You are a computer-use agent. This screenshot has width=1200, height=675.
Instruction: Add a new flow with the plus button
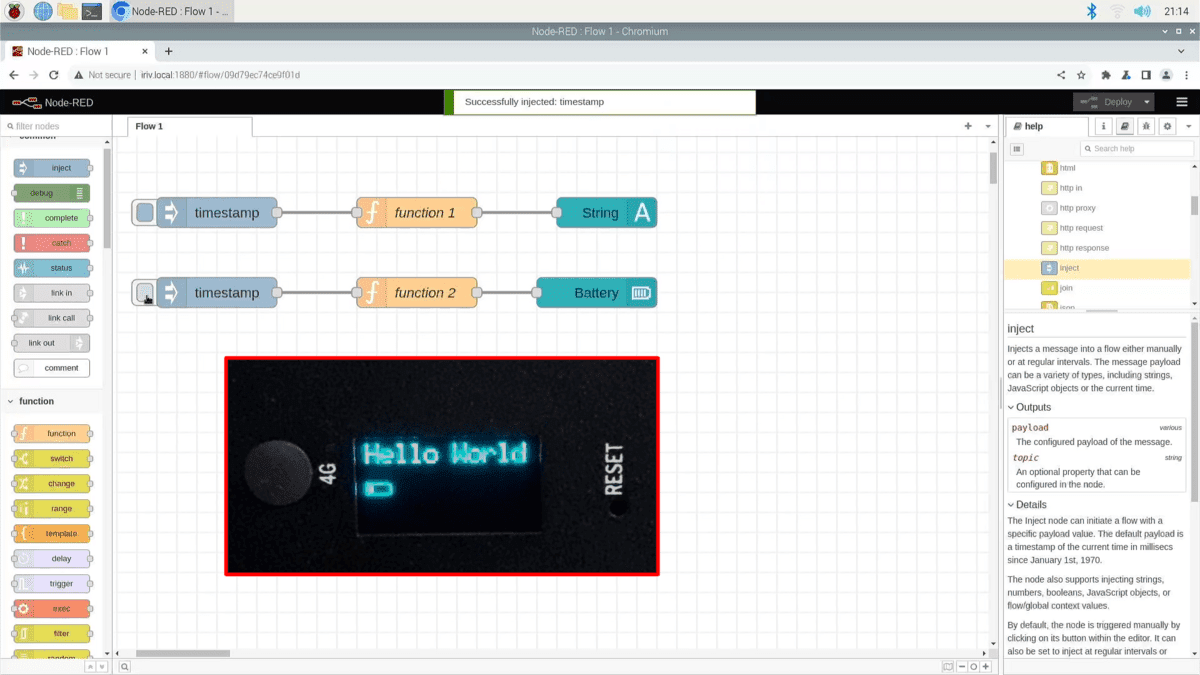tap(968, 126)
